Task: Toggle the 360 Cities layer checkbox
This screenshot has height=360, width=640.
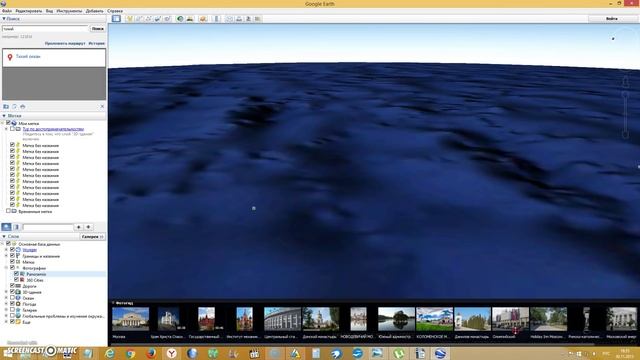Action: click(x=16, y=280)
